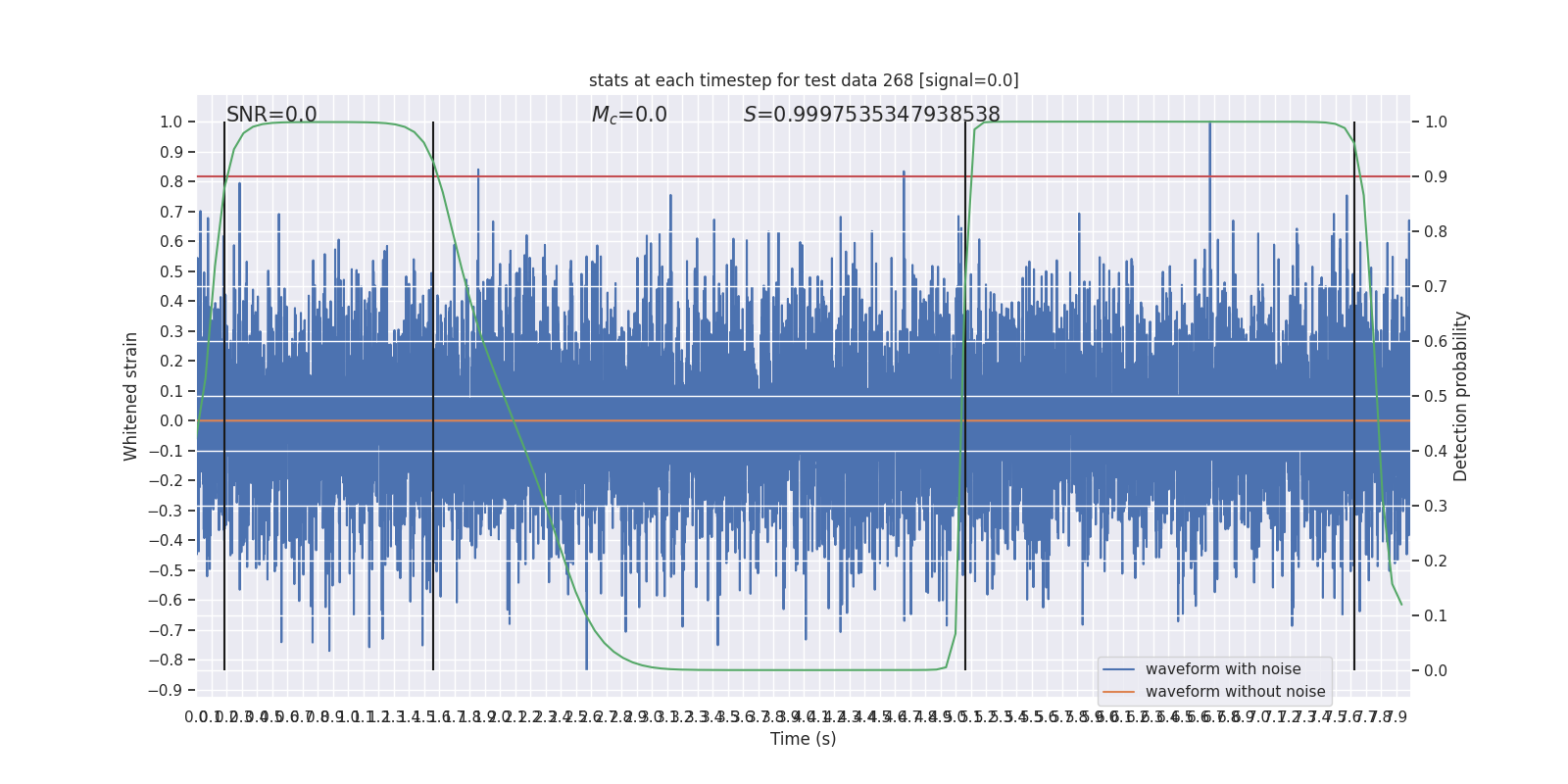
Task: Click the orange legend line swatch
Action: (1118, 692)
